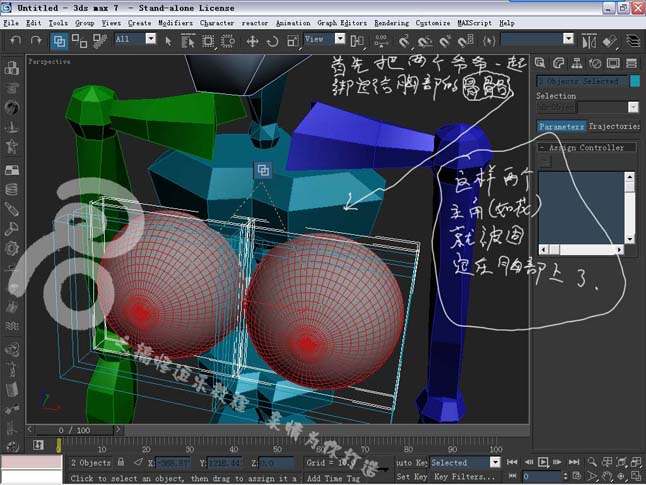646x485 pixels.
Task: Open the Named Selection Sets editor
Action: [489, 41]
